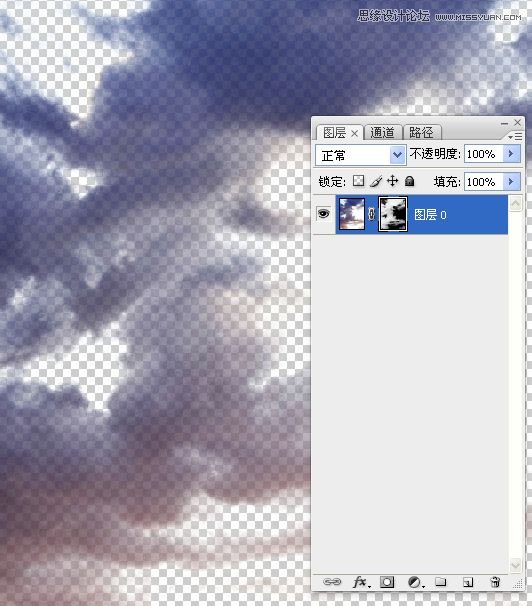The height and width of the screenshot is (606, 532).
Task: Create a new layer group folder
Action: pyautogui.click(x=440, y=581)
